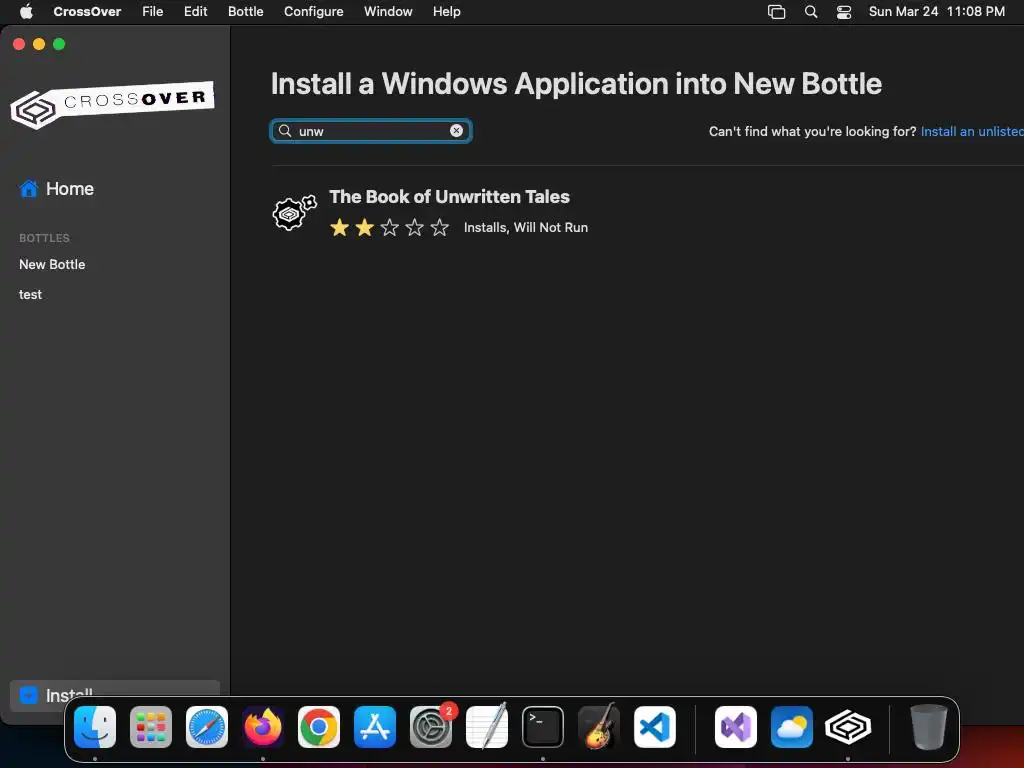Viewport: 1024px width, 768px height.
Task: Open the Trash from the Dock
Action: (929, 727)
